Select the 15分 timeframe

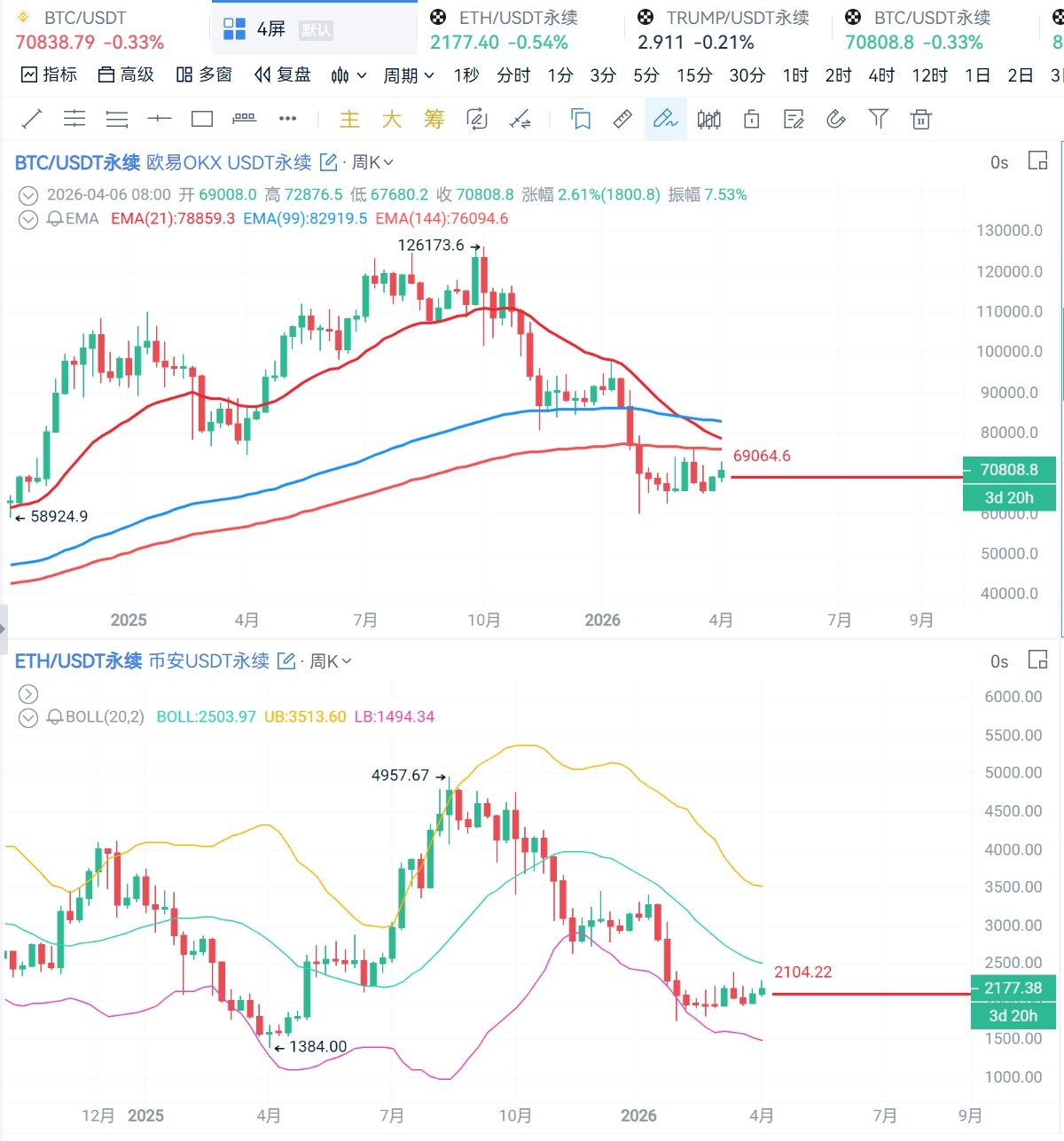(694, 75)
